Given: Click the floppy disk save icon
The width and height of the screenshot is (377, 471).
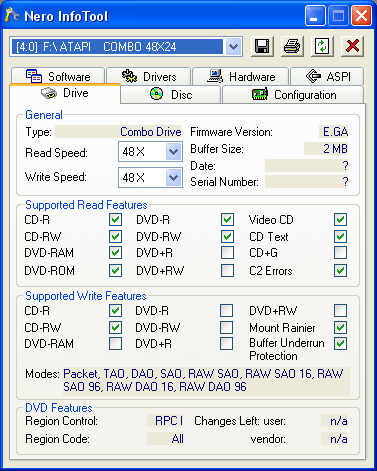Looking at the screenshot, I should tap(262, 46).
